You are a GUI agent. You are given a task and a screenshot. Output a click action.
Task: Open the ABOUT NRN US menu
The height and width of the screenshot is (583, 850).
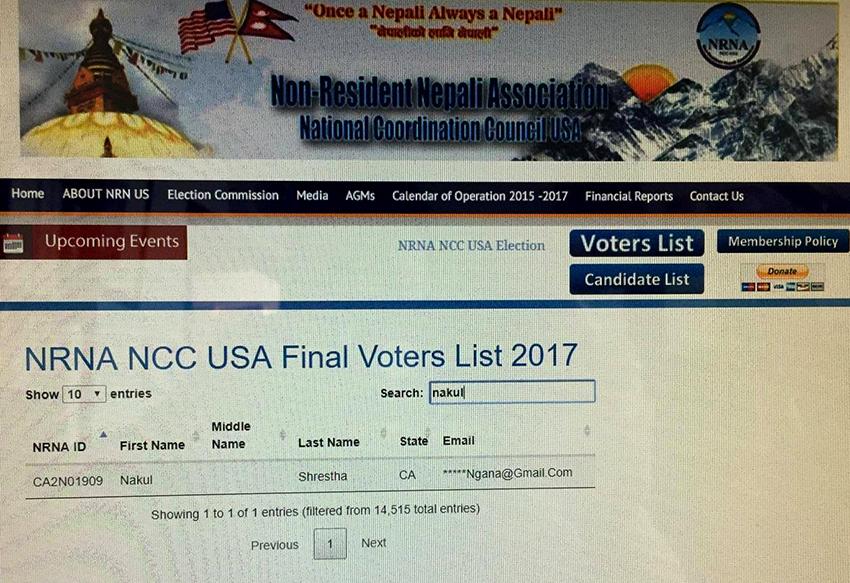click(106, 194)
